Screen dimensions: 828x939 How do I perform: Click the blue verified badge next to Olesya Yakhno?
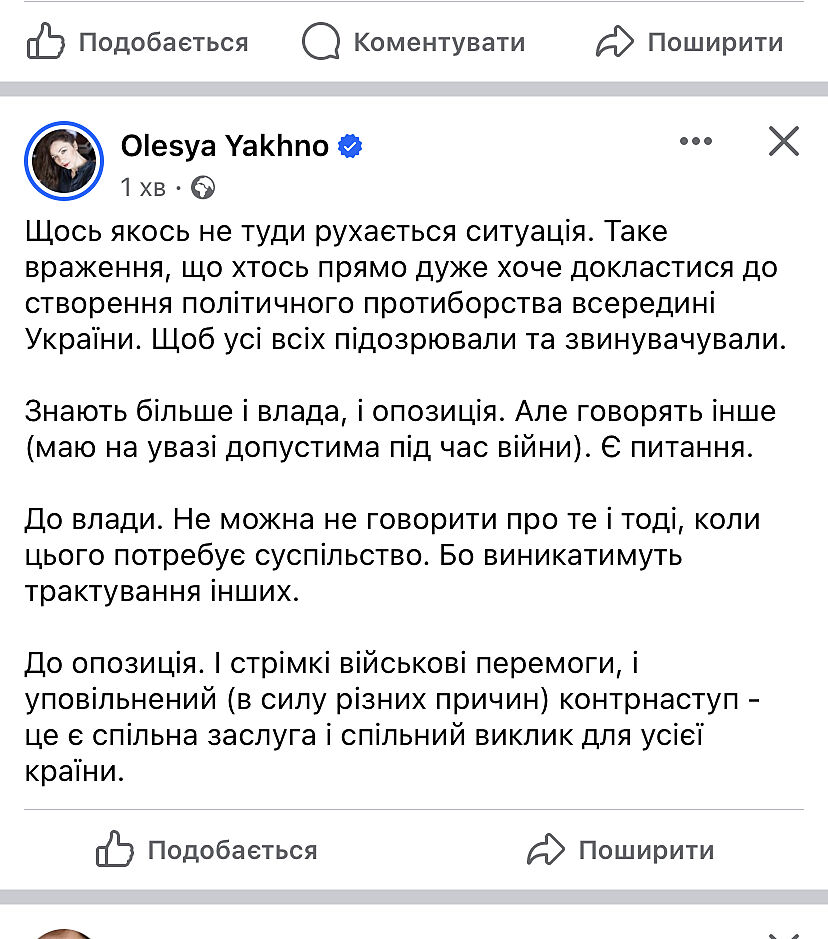[x=350, y=147]
